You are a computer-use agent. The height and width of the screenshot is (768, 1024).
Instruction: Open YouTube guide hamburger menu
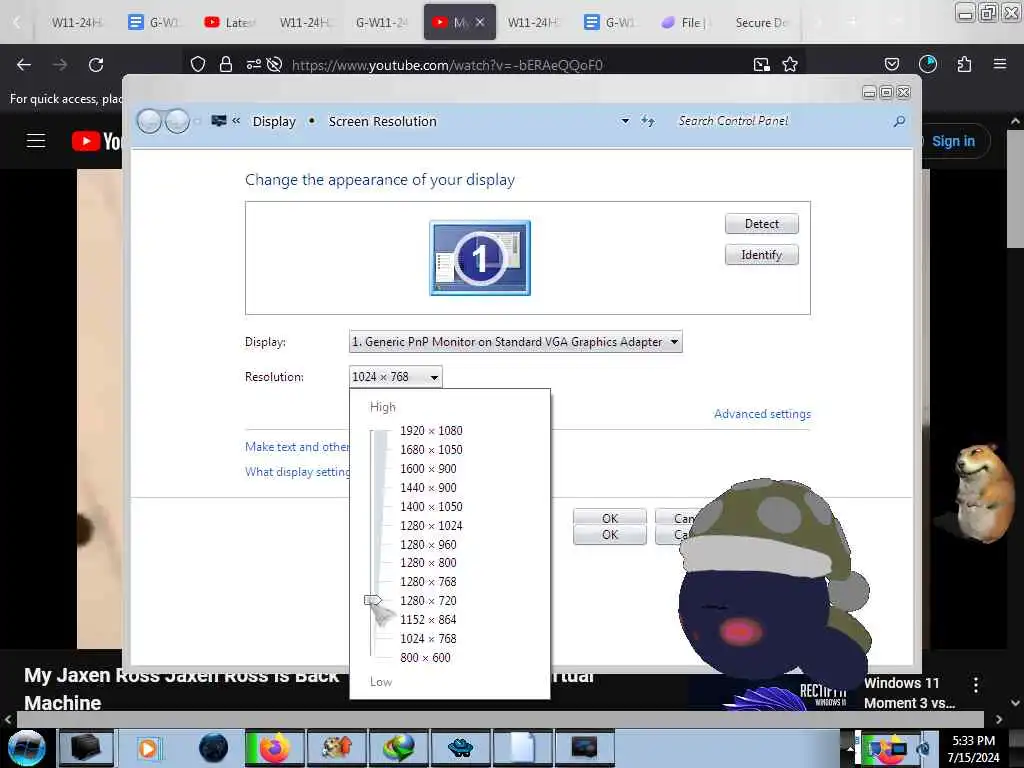coord(36,140)
